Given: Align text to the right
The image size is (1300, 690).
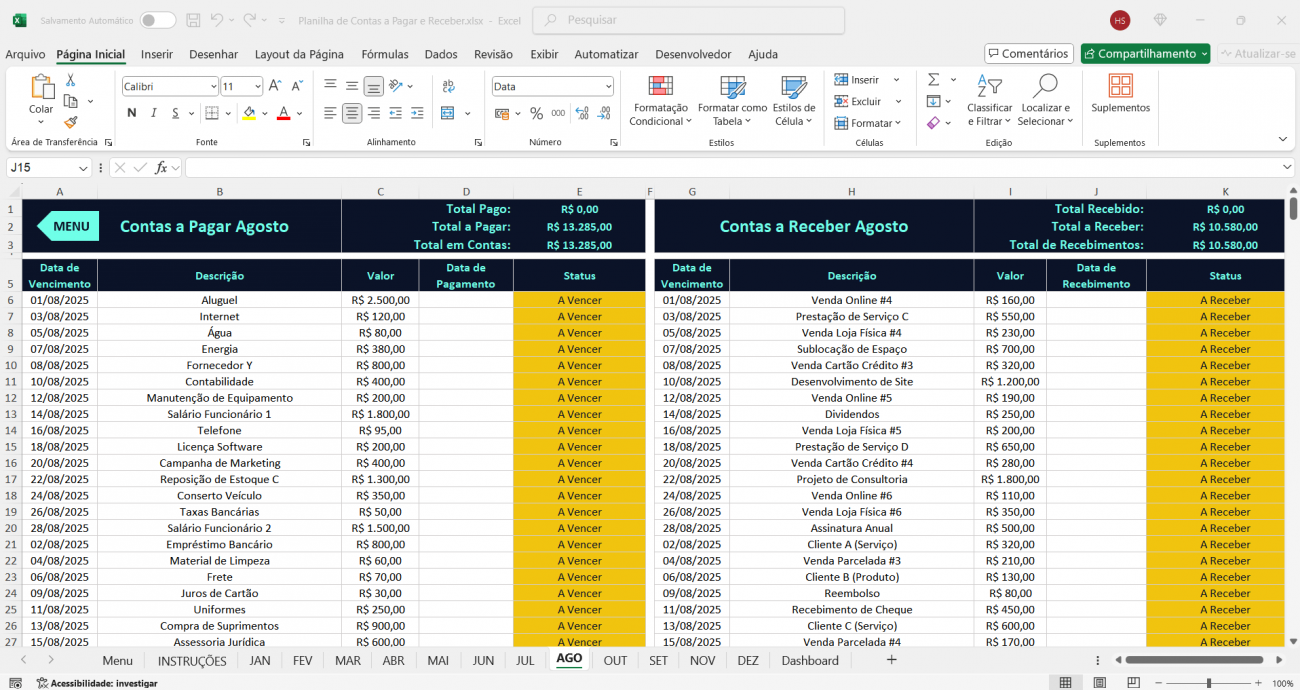Looking at the screenshot, I should coord(374,113).
